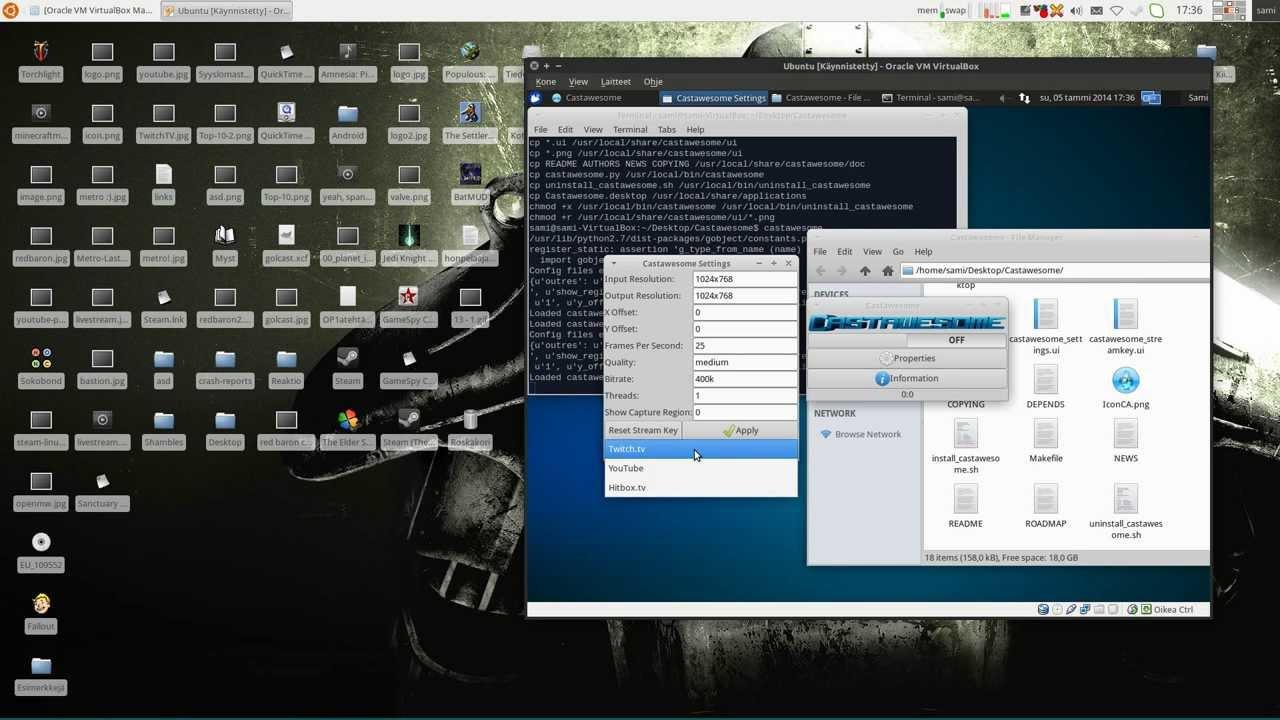Click the host Ubuntu launcher logo
This screenshot has width=1280, height=720.
tap(10, 10)
